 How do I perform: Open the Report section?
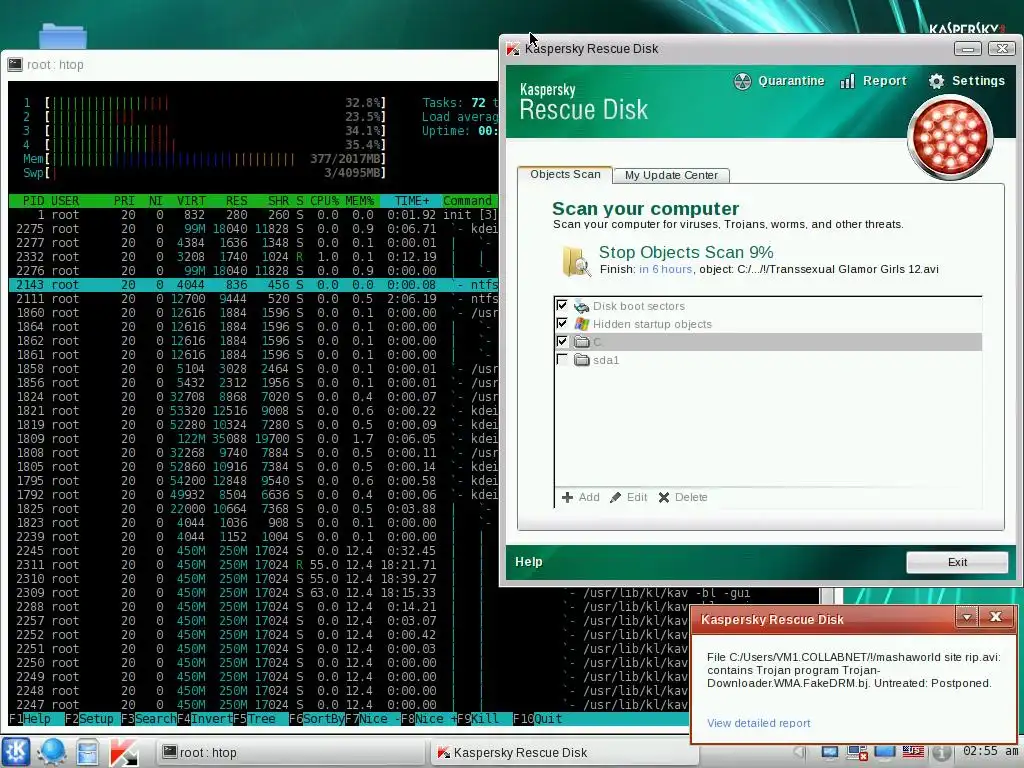click(873, 81)
